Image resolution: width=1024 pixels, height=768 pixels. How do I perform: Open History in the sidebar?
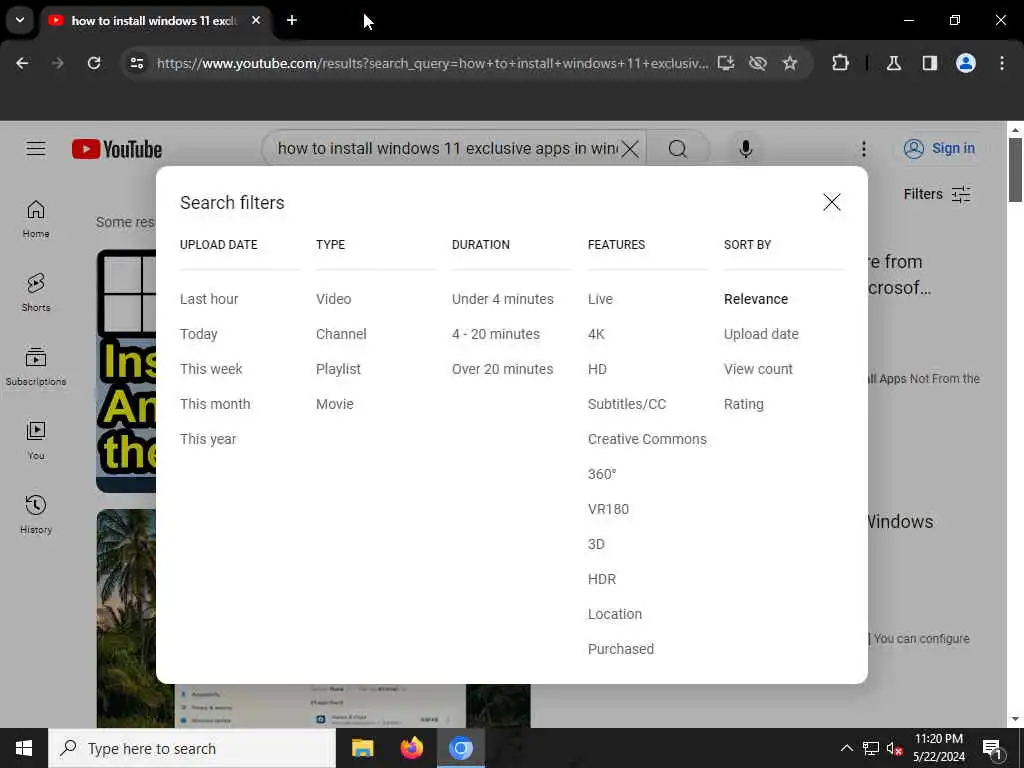tap(36, 515)
